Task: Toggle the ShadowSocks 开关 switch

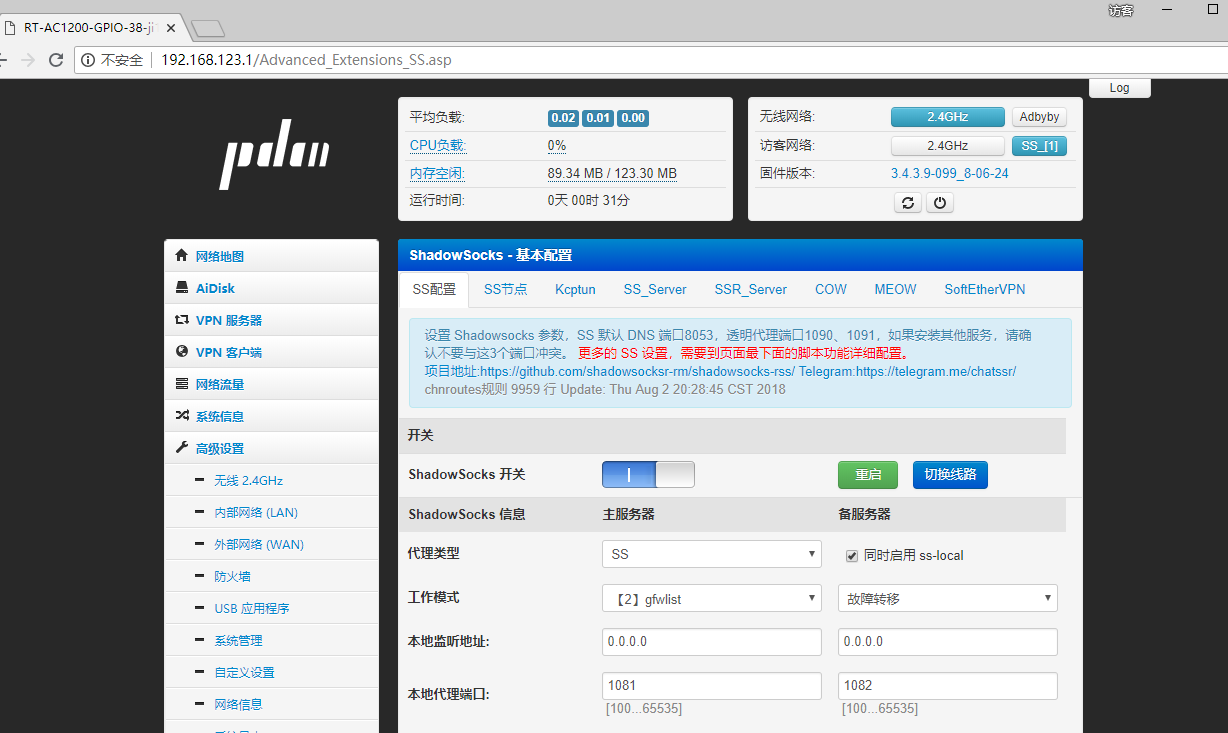Action: tap(648, 474)
